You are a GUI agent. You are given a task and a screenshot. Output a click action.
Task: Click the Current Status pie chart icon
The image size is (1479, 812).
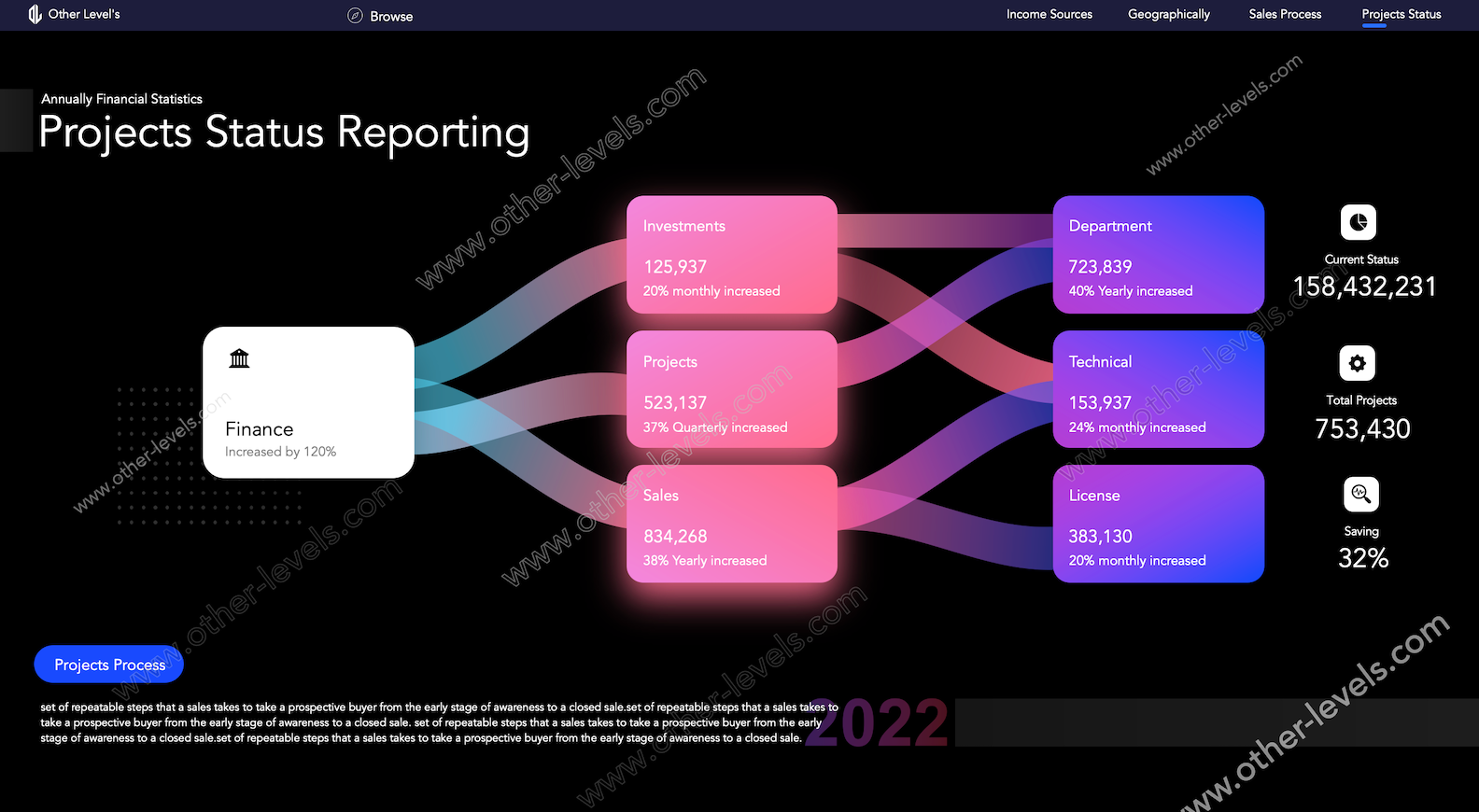[1359, 222]
